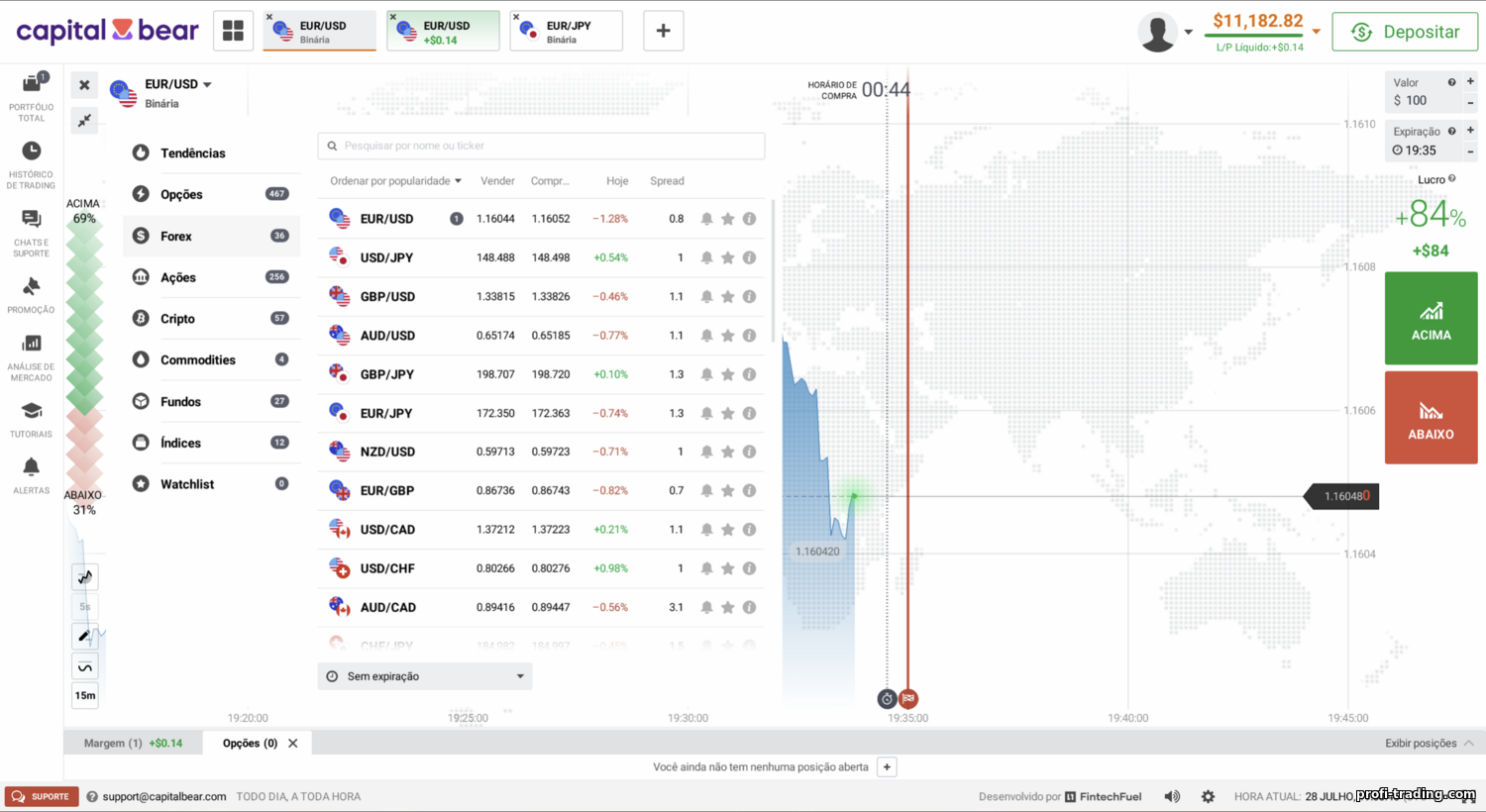Increase the Valor amount with plus
The height and width of the screenshot is (812, 1486).
coord(1470,82)
